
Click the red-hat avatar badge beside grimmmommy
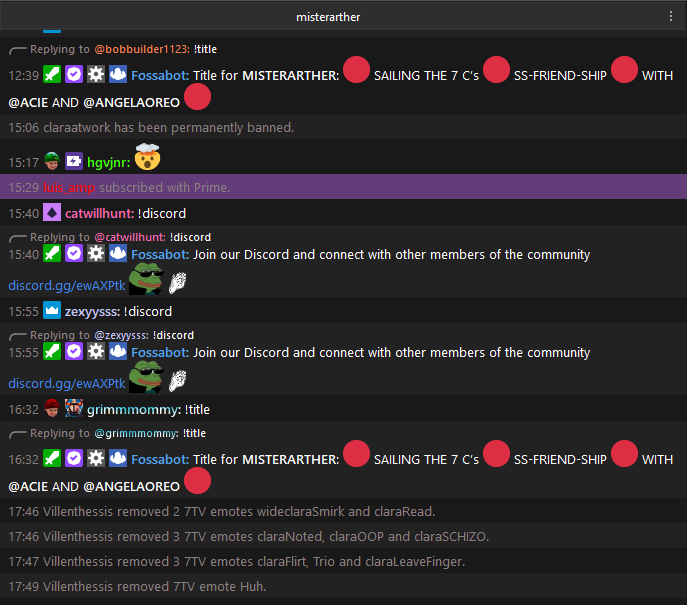[52, 408]
